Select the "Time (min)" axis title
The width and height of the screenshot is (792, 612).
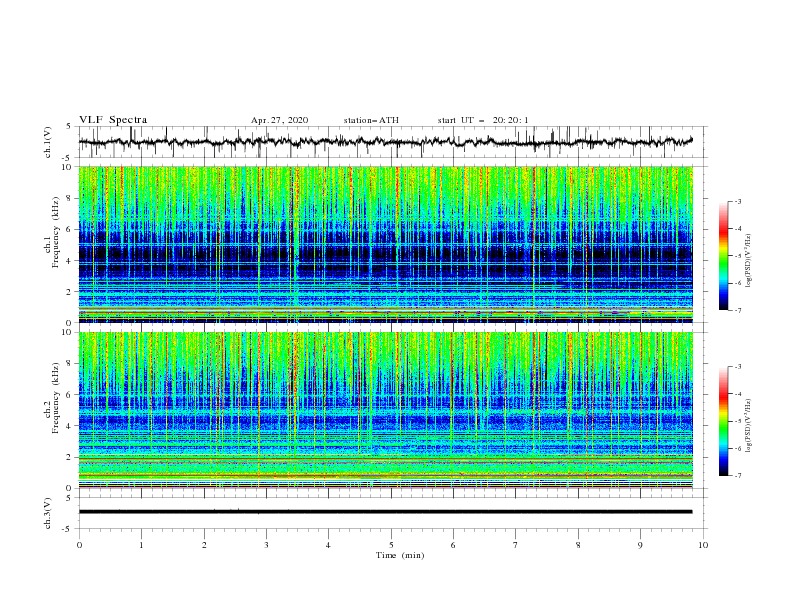(x=400, y=555)
